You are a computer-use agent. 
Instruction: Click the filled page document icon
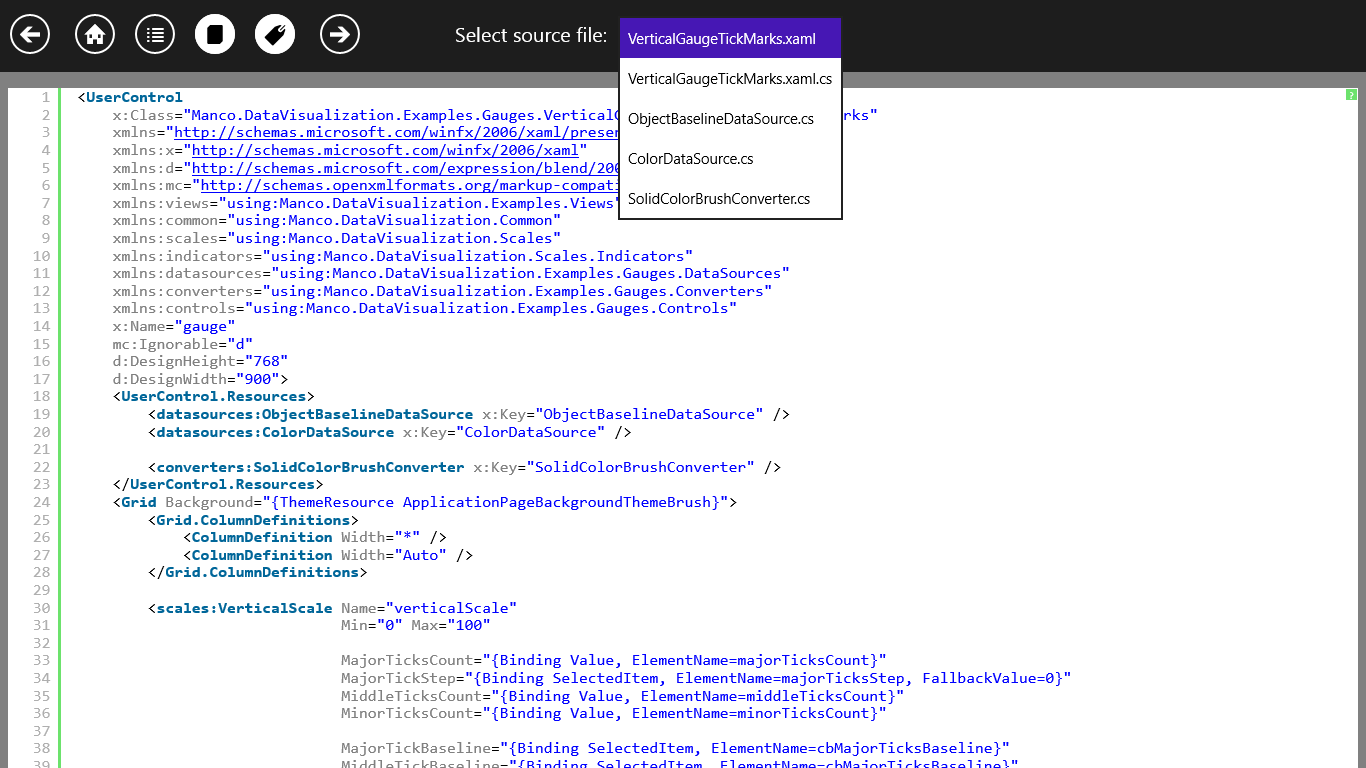click(215, 35)
